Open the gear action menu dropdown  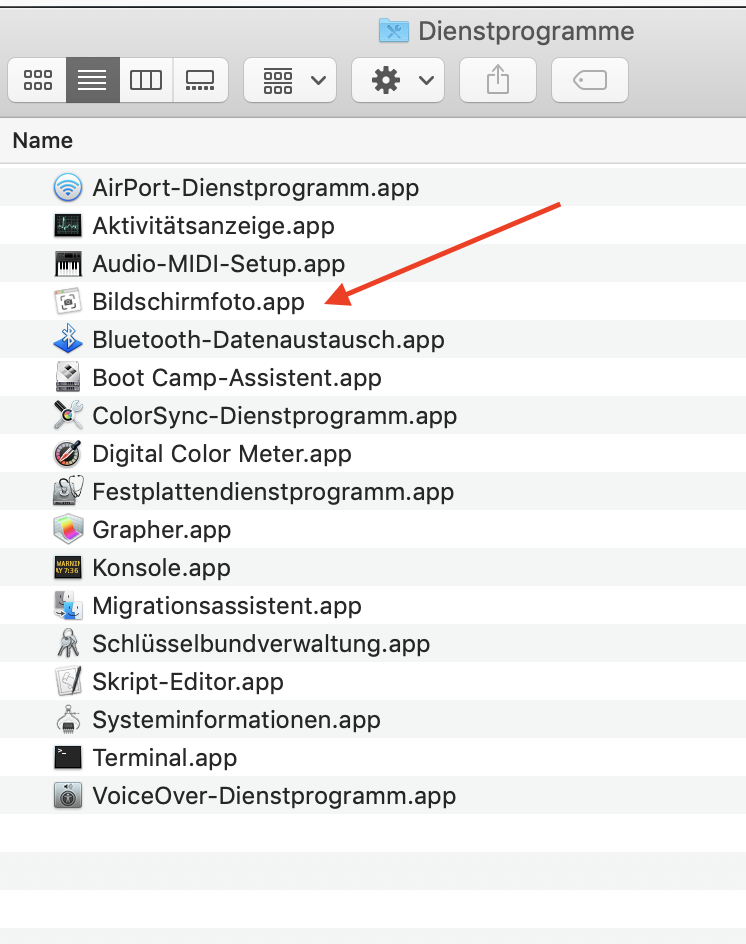[x=398, y=81]
